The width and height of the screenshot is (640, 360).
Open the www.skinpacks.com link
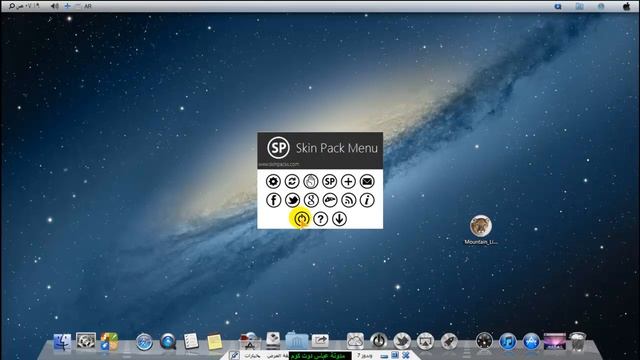[x=279, y=164]
